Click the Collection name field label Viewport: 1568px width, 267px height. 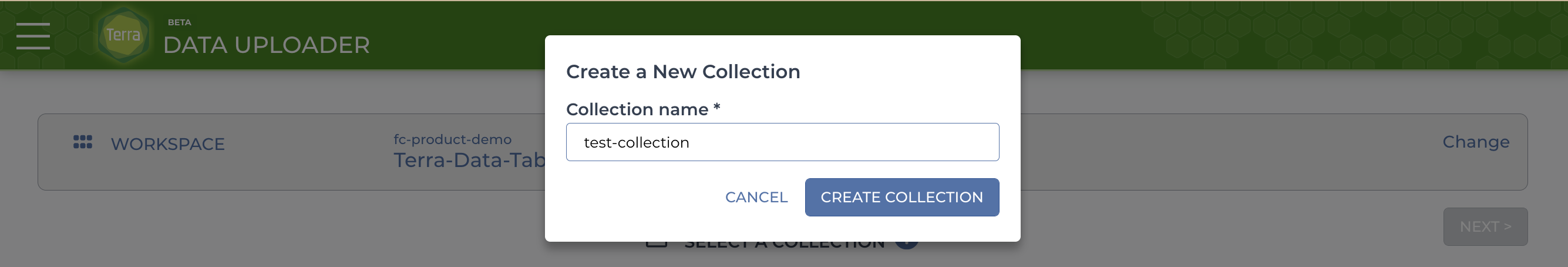pos(643,109)
